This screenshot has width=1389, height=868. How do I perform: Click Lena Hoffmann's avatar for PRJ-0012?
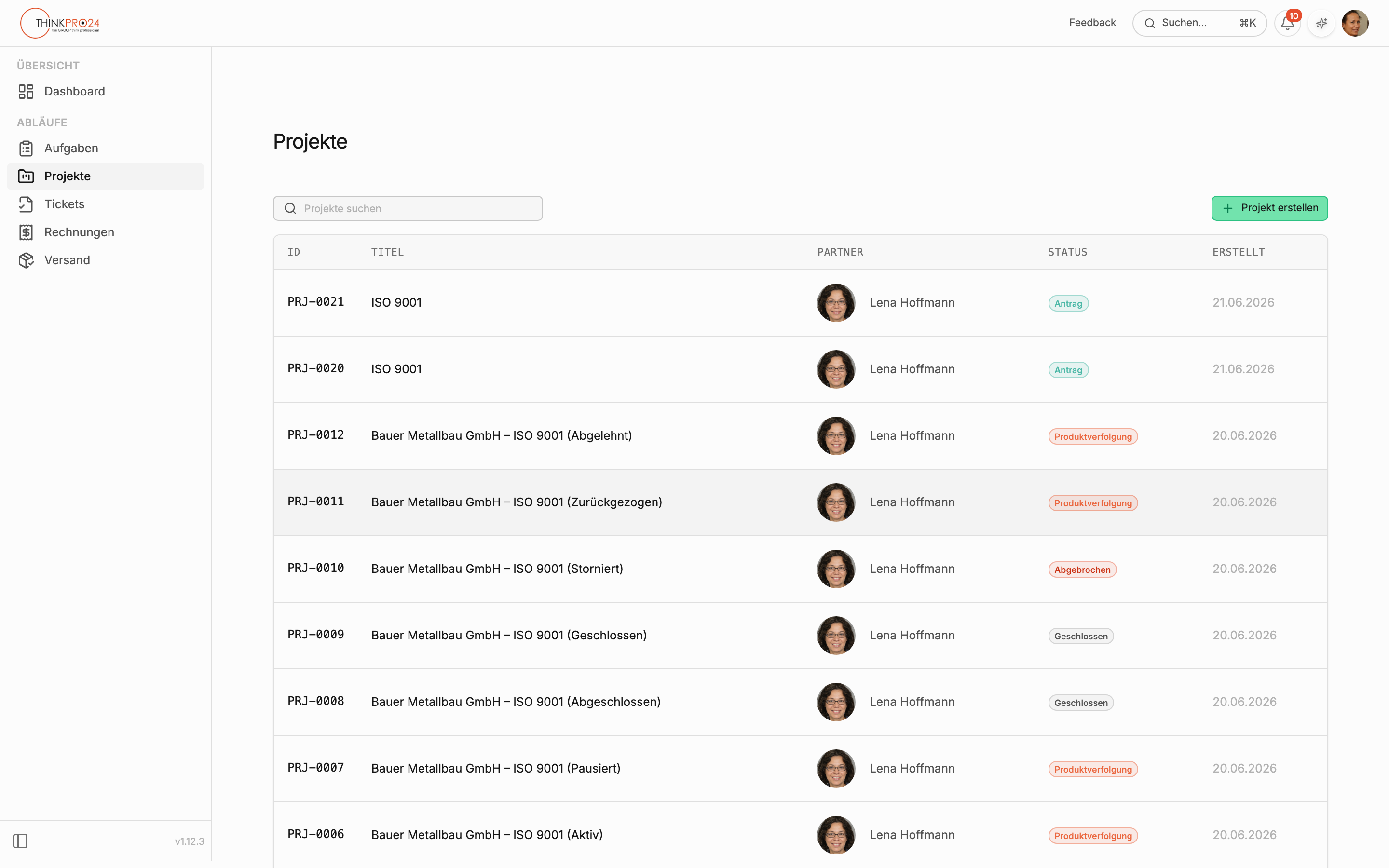836,436
